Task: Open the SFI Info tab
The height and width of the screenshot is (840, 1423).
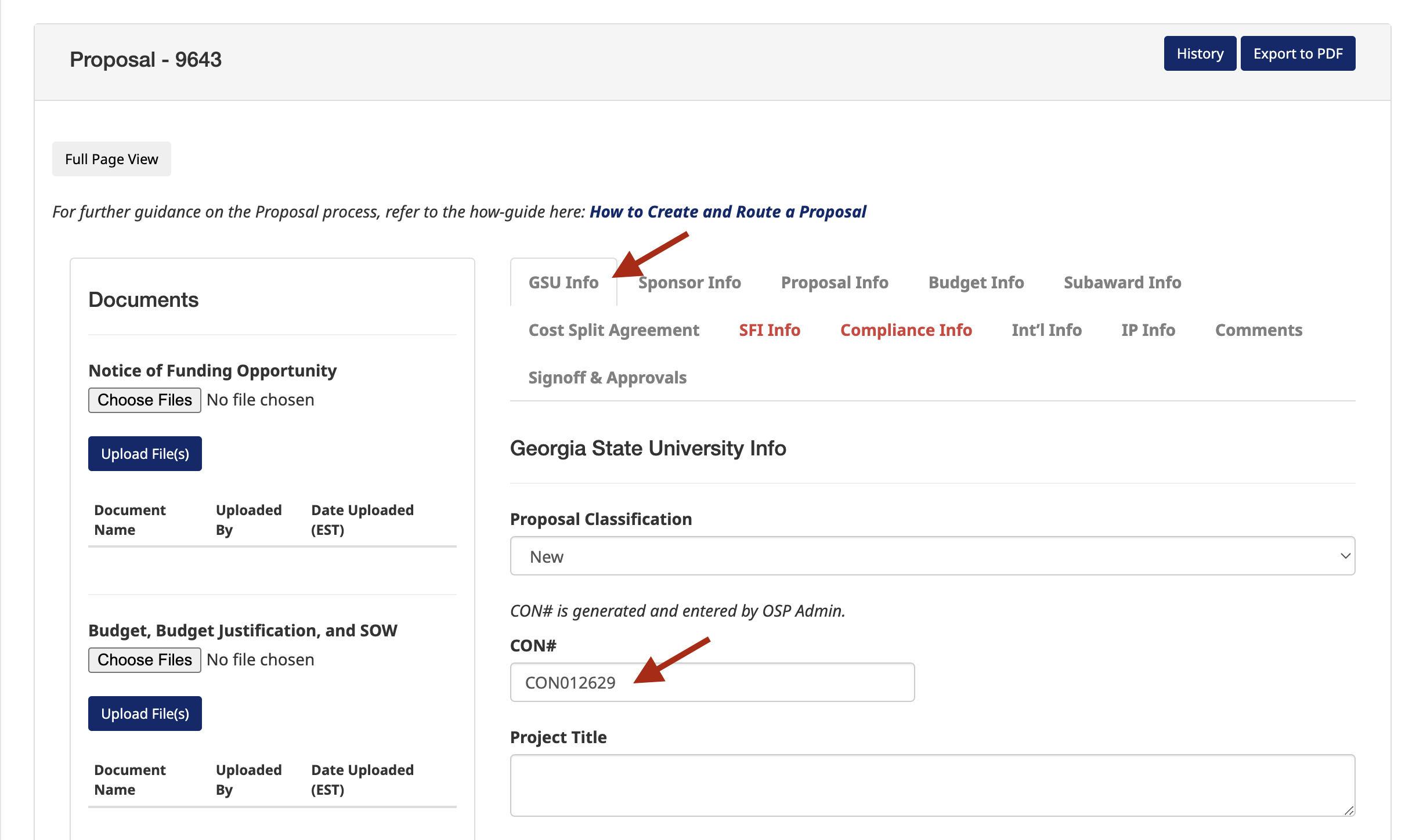Action: [x=769, y=330]
